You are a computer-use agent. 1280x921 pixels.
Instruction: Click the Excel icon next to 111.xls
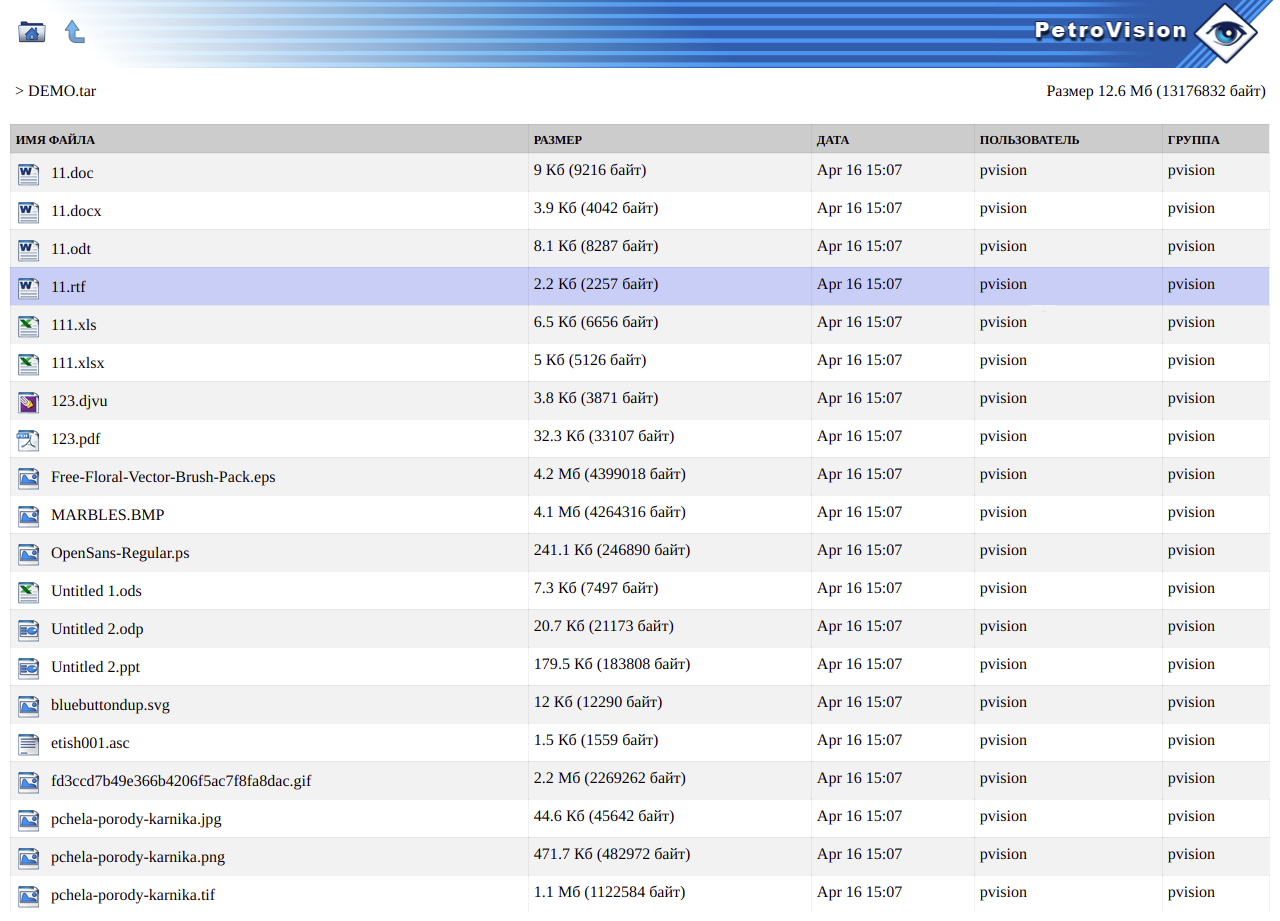click(28, 325)
